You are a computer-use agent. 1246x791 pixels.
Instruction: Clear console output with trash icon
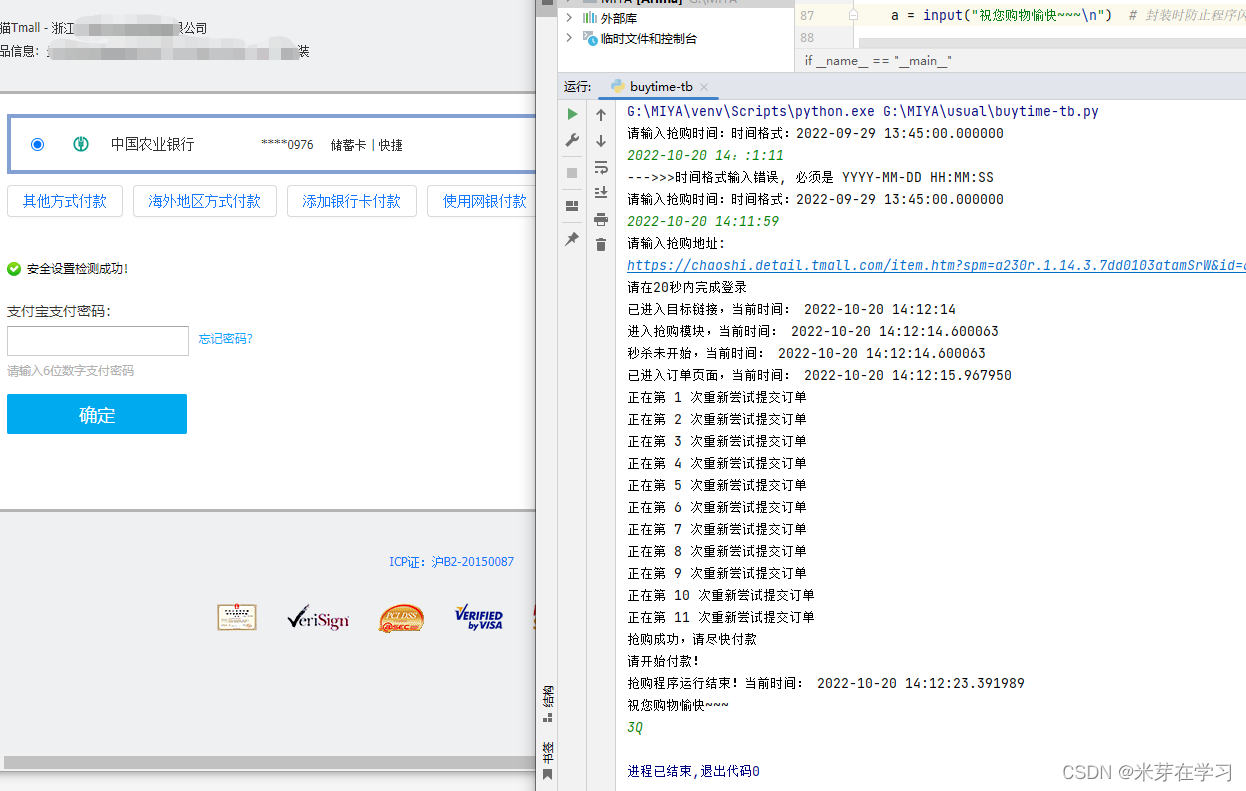click(601, 245)
